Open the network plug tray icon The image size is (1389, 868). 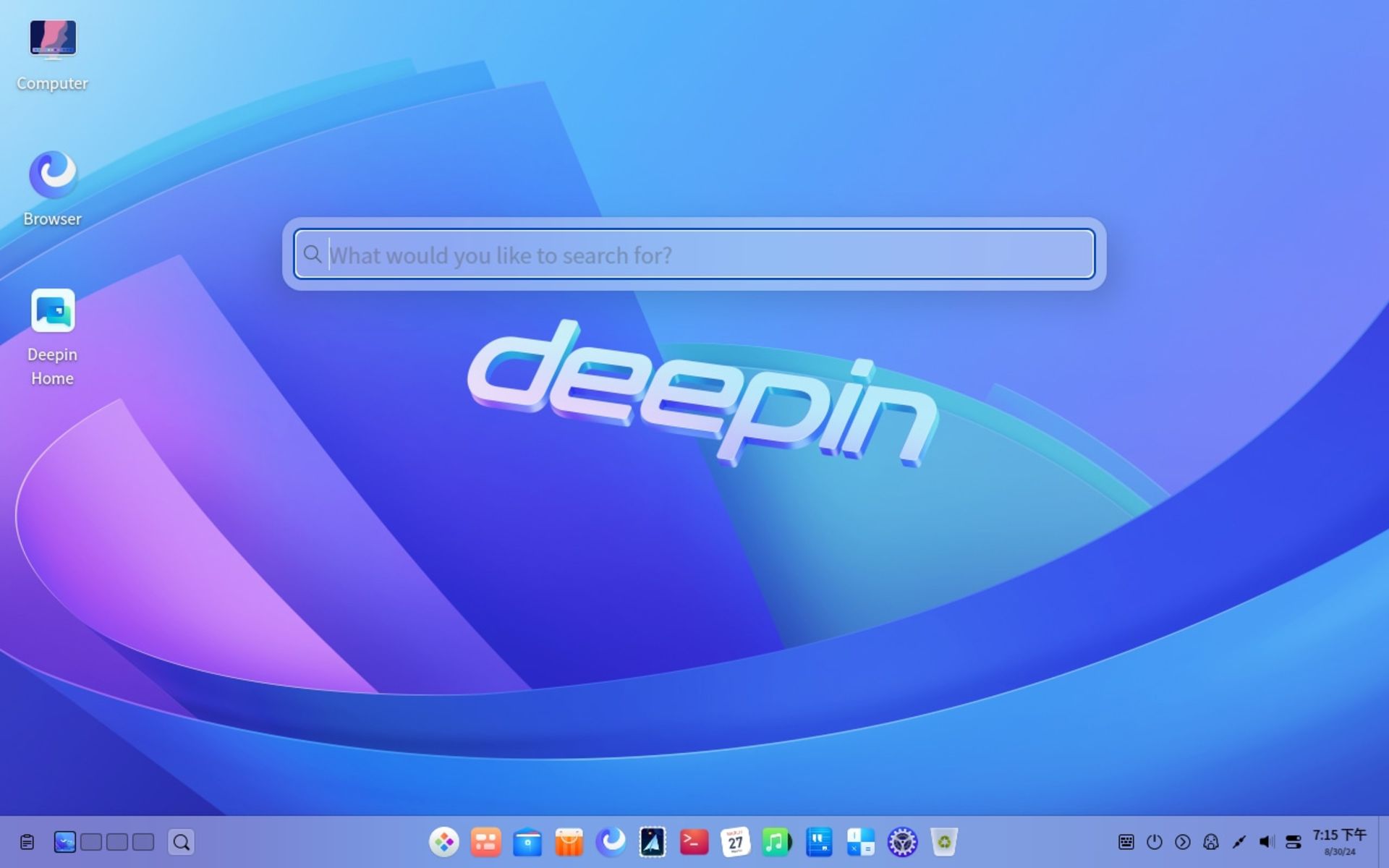1239,842
